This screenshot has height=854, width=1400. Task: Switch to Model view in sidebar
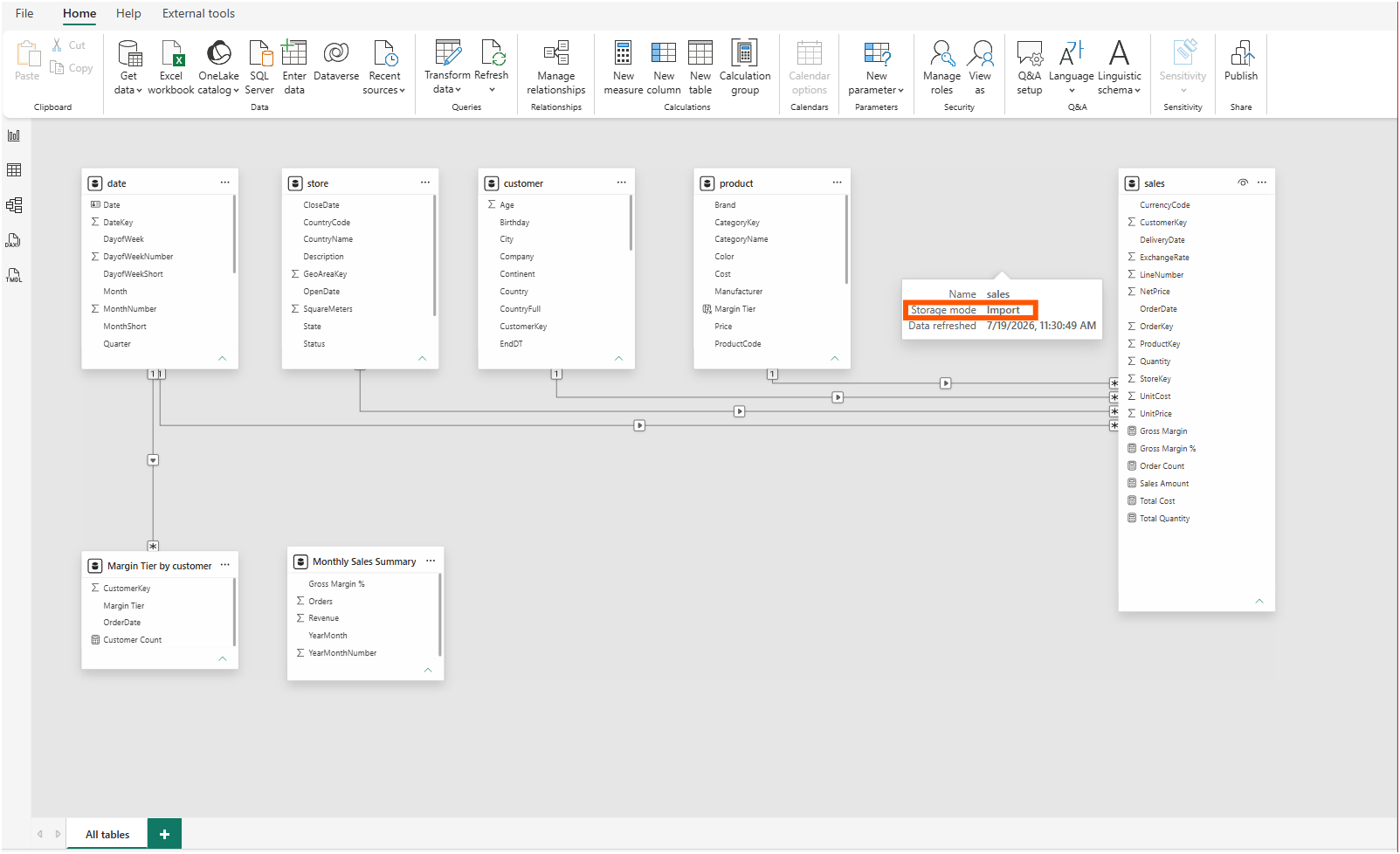14,205
